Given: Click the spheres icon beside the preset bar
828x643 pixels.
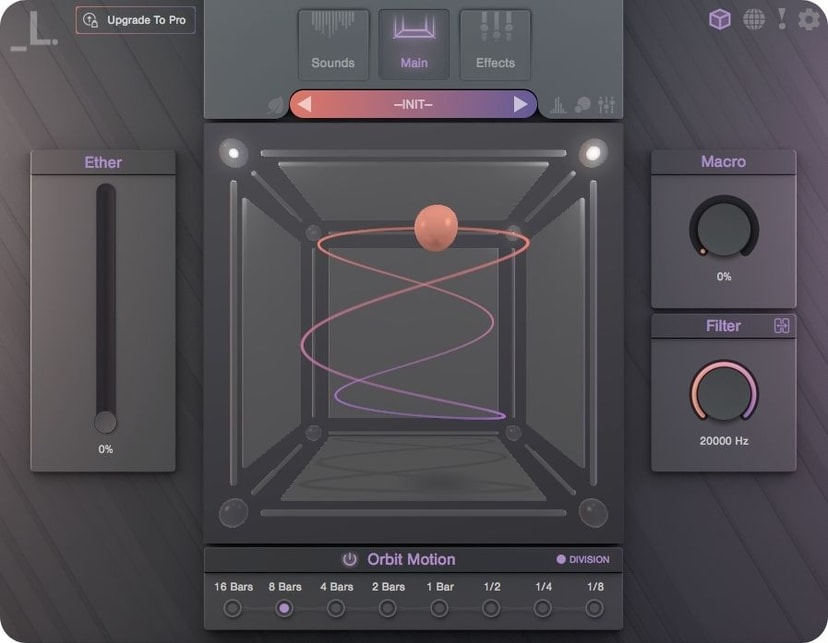Looking at the screenshot, I should point(582,105).
